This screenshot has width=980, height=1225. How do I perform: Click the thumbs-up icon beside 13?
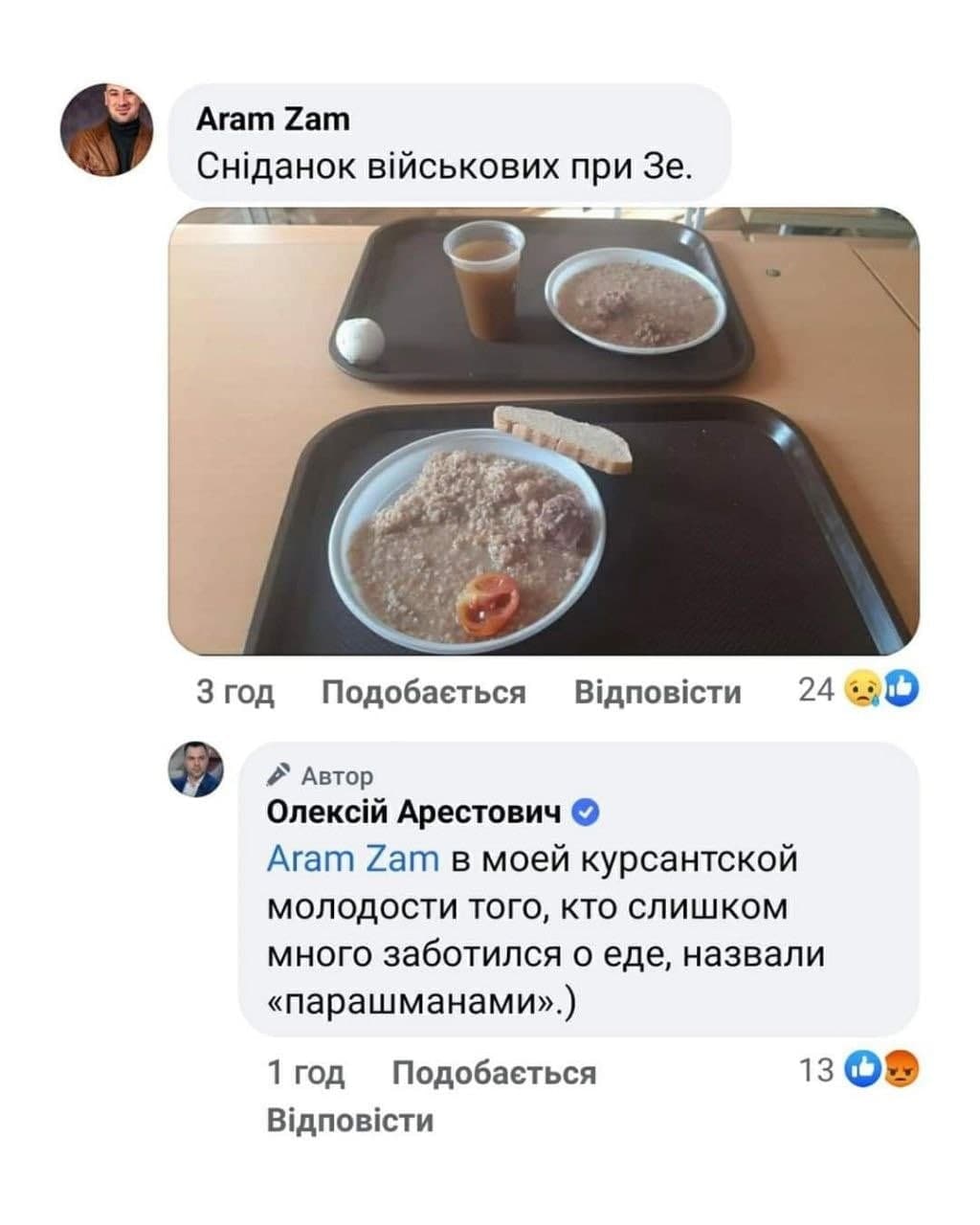tap(864, 1069)
